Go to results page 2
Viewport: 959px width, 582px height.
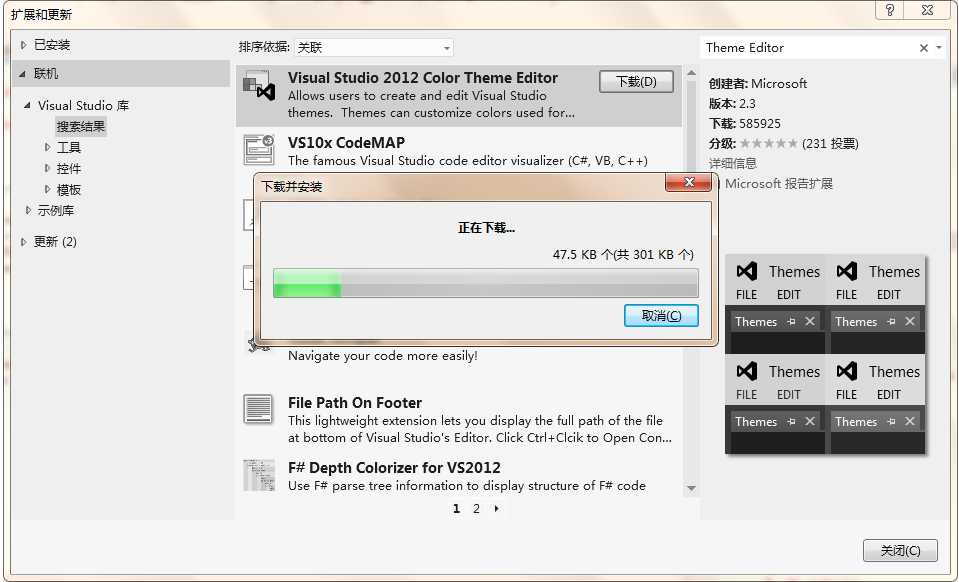(476, 509)
